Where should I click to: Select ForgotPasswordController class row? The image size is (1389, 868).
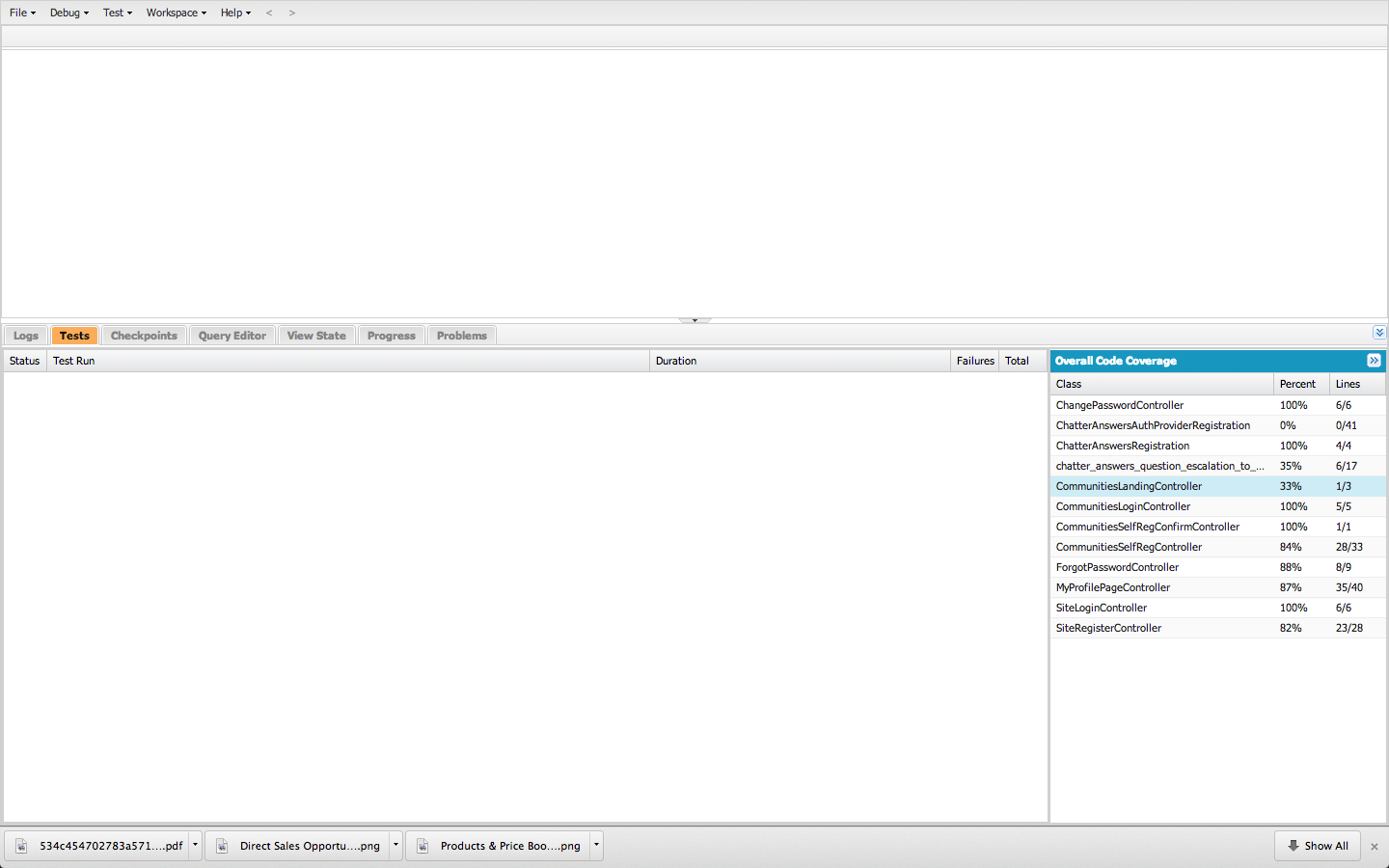(1218, 567)
